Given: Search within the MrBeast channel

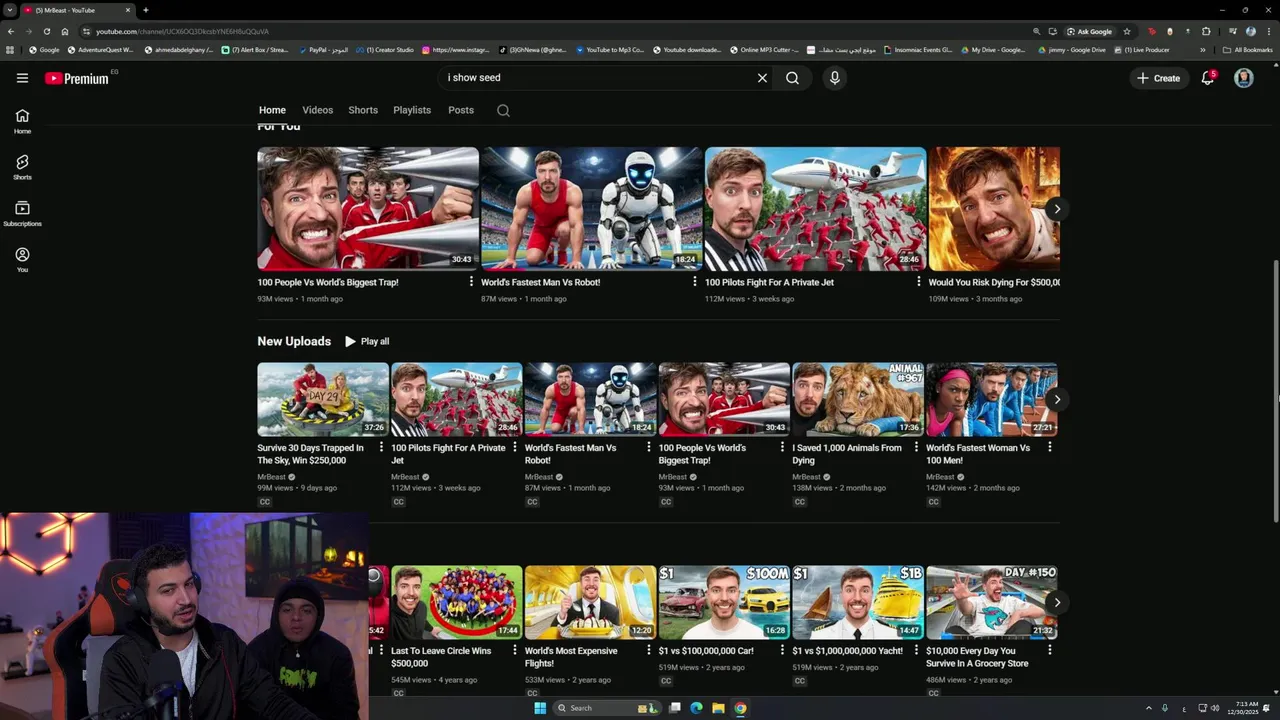Looking at the screenshot, I should [503, 110].
